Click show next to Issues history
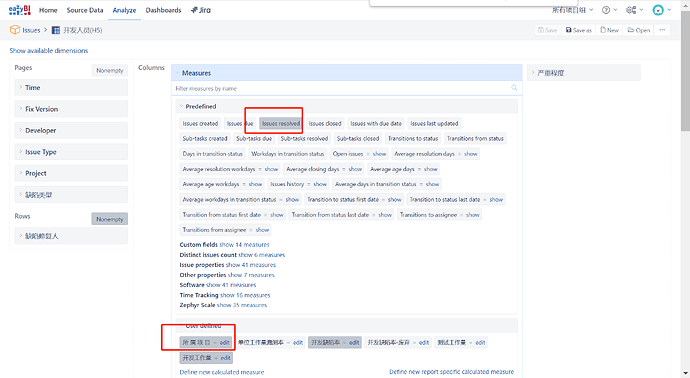Screen dimensions: 690x378 coord(320,184)
